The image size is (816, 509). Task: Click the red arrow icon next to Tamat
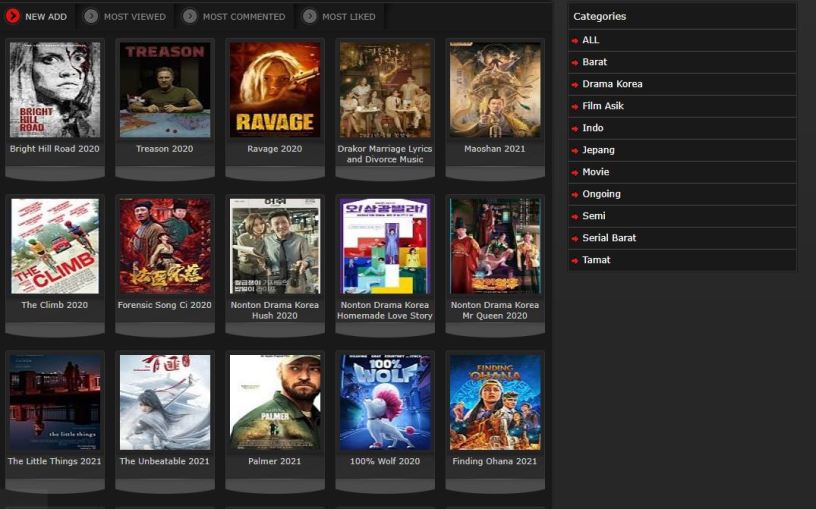pyautogui.click(x=575, y=260)
